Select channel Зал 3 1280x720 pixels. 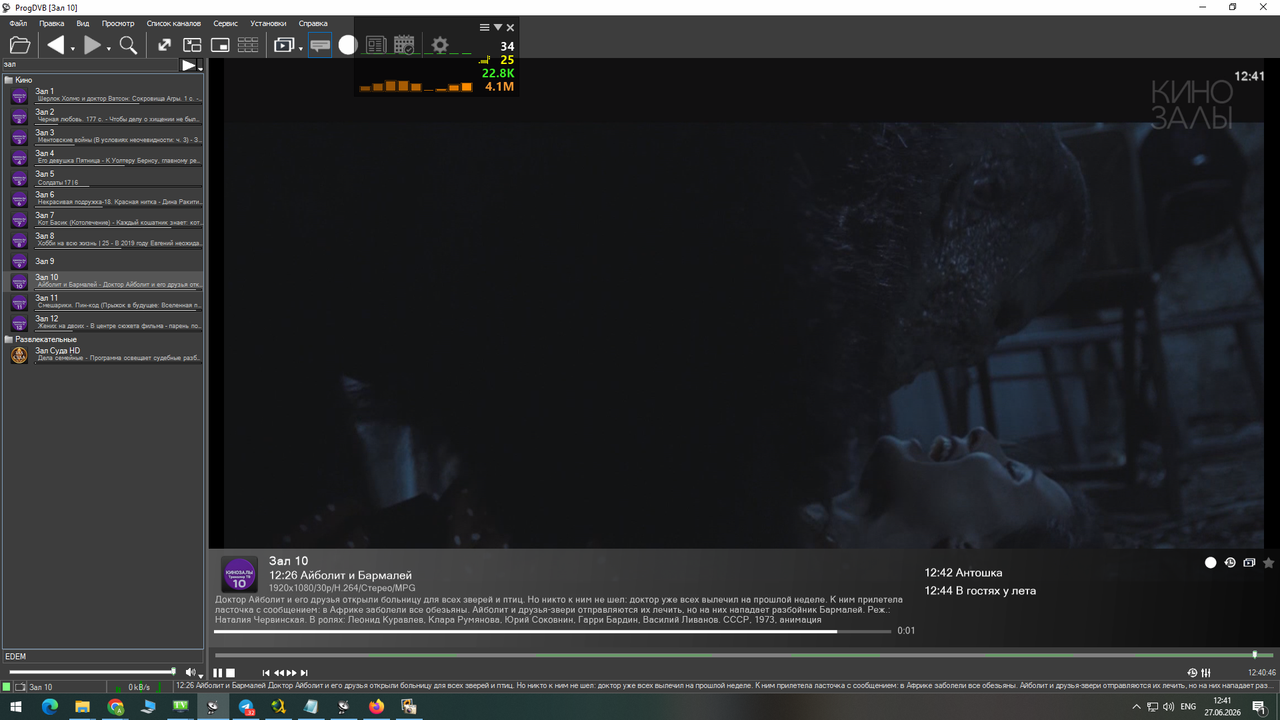(104, 136)
